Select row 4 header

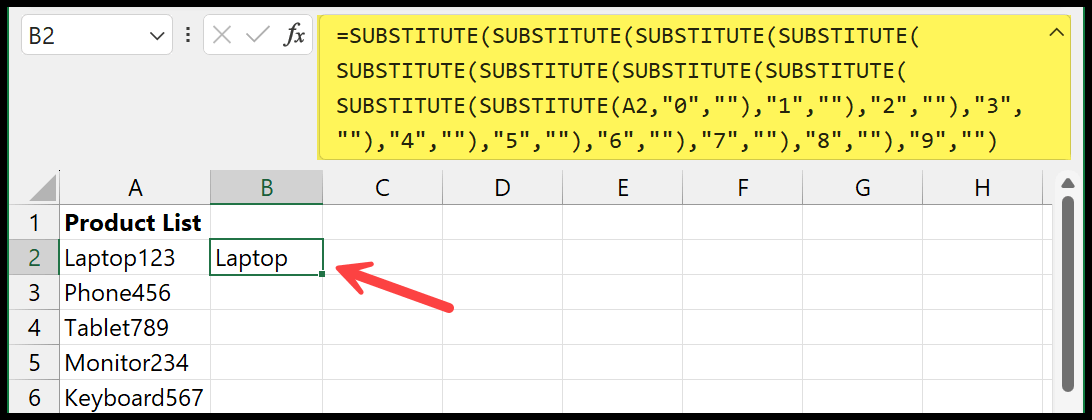pos(34,327)
